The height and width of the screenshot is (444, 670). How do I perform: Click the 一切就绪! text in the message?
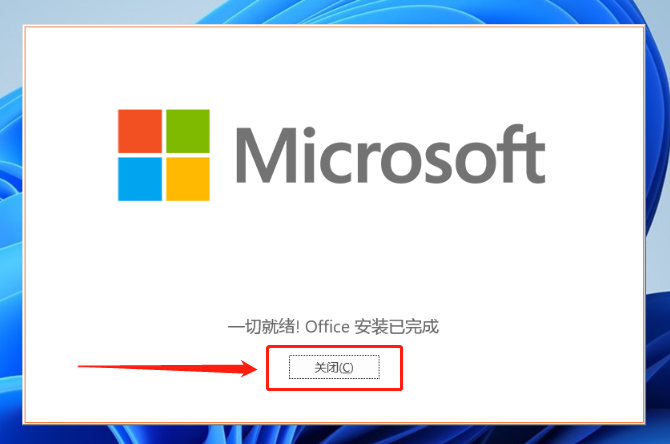point(264,327)
